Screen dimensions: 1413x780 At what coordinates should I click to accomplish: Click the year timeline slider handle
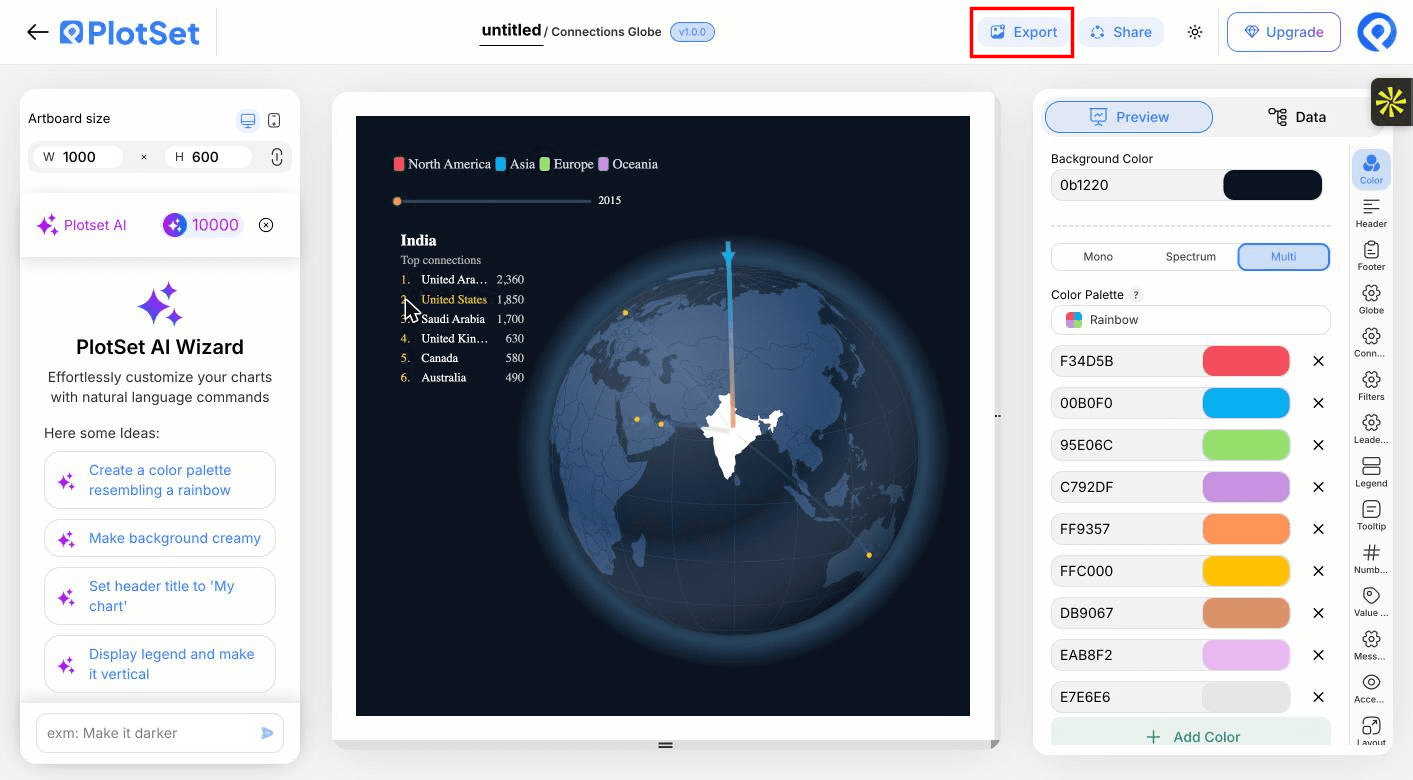(x=397, y=201)
